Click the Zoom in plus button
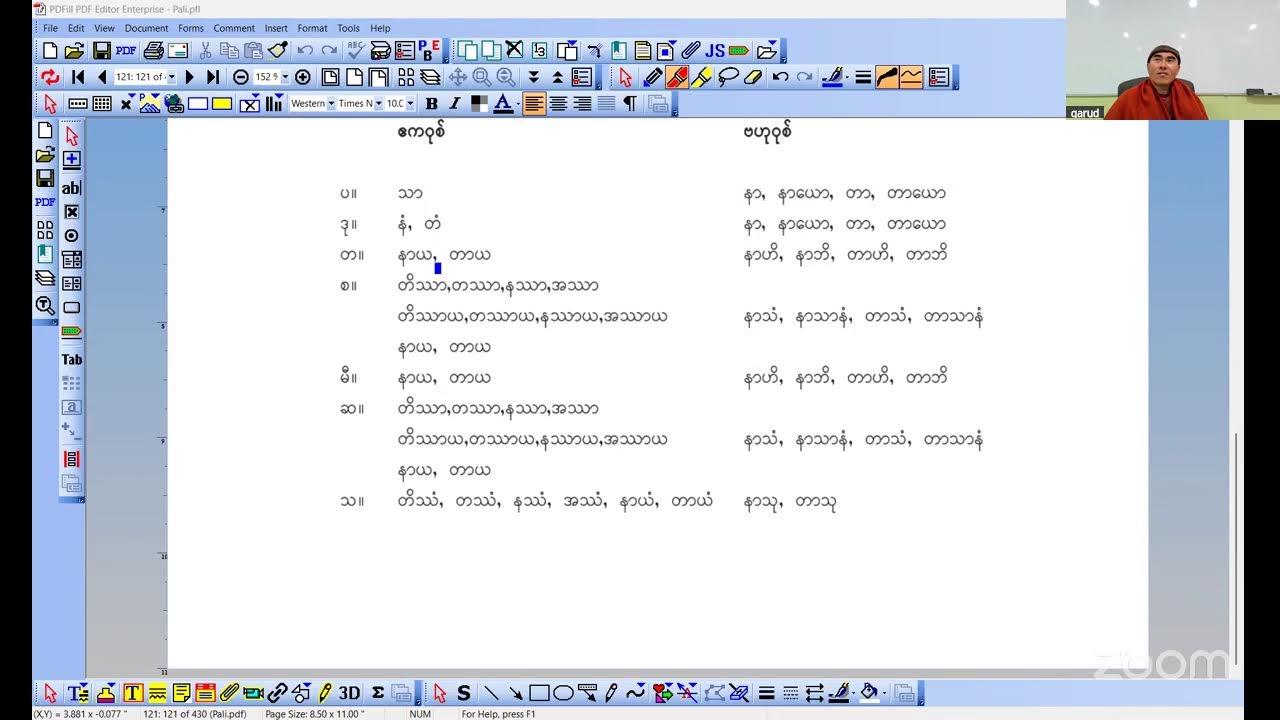Screen dimensions: 1280x720 [x=303, y=77]
